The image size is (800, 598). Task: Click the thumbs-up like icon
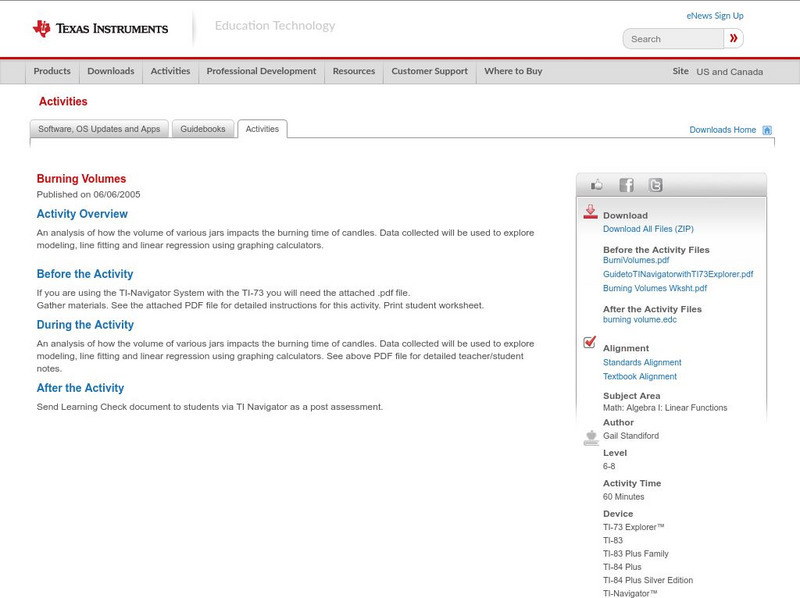pos(597,185)
